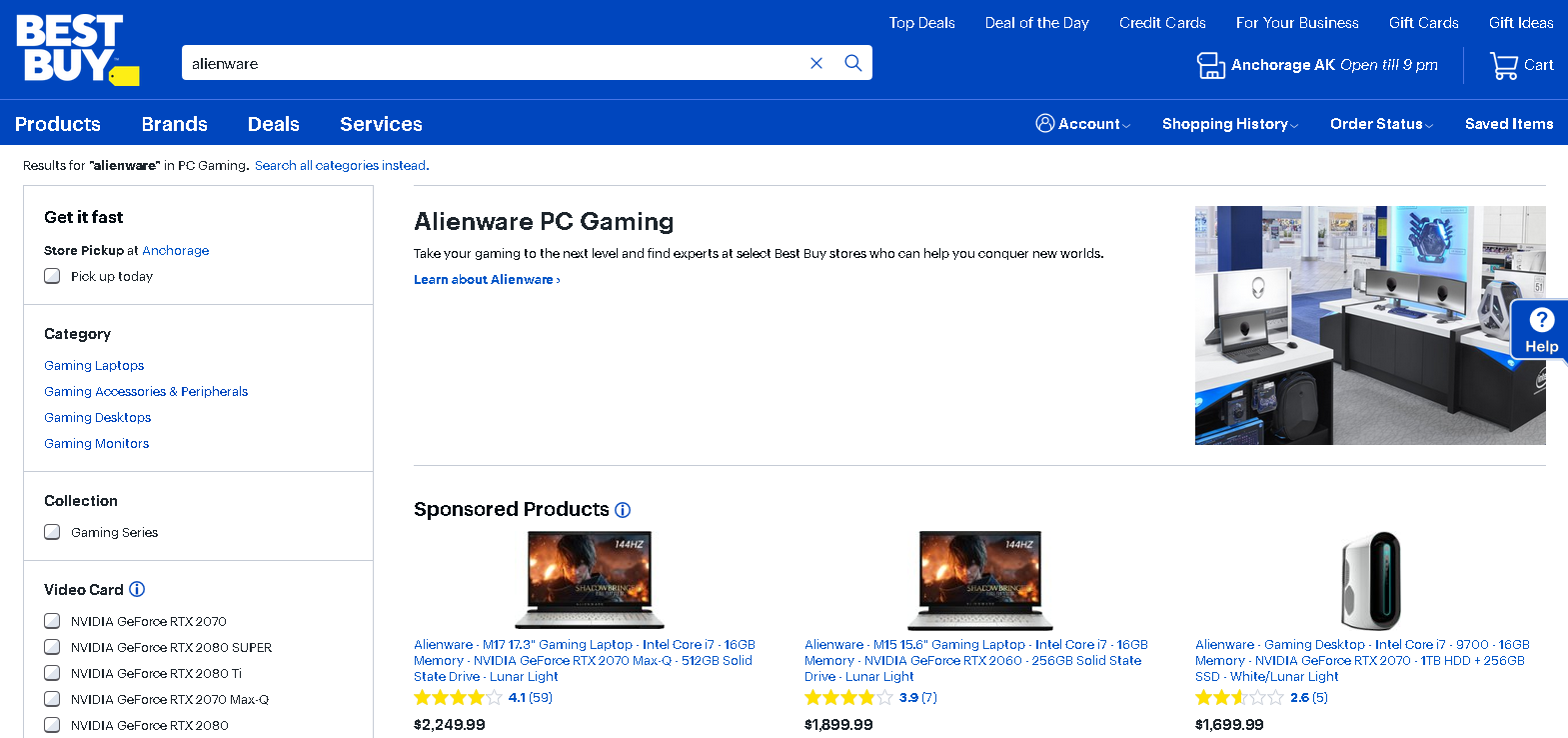1568x738 pixels.
Task: Click the Learn about Alienware link
Action: coord(487,280)
